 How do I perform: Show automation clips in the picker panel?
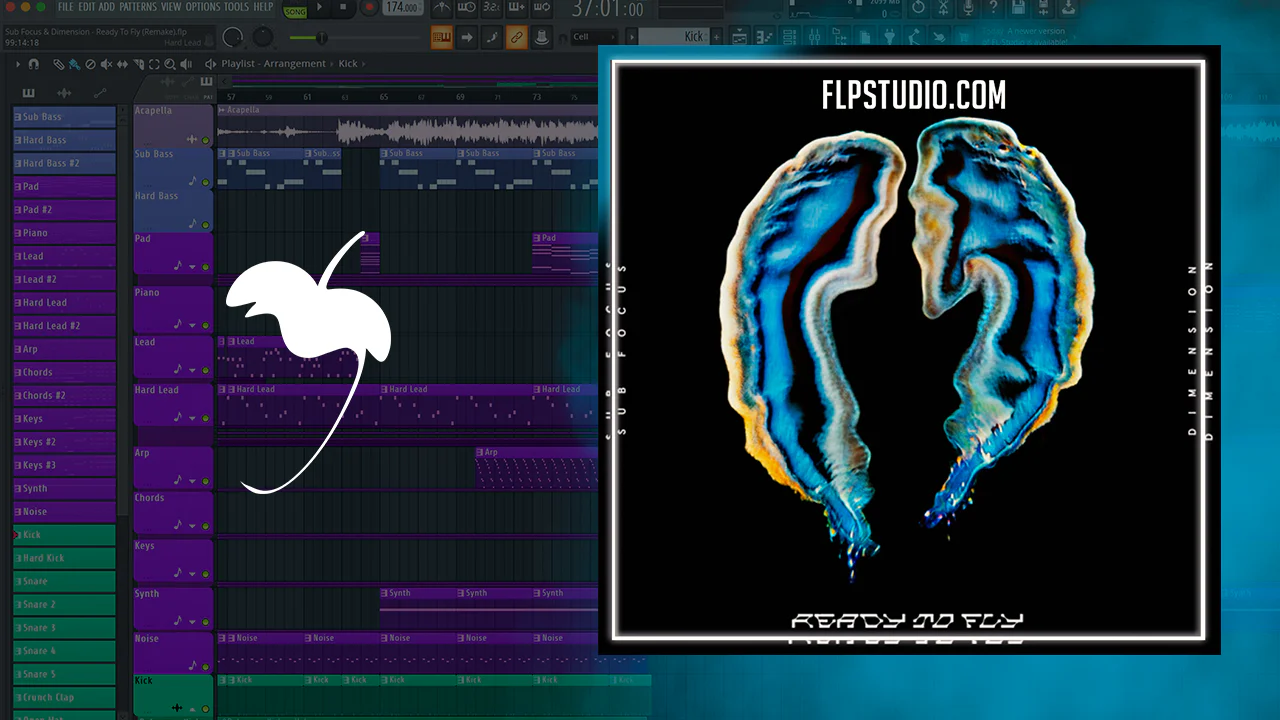click(x=100, y=93)
